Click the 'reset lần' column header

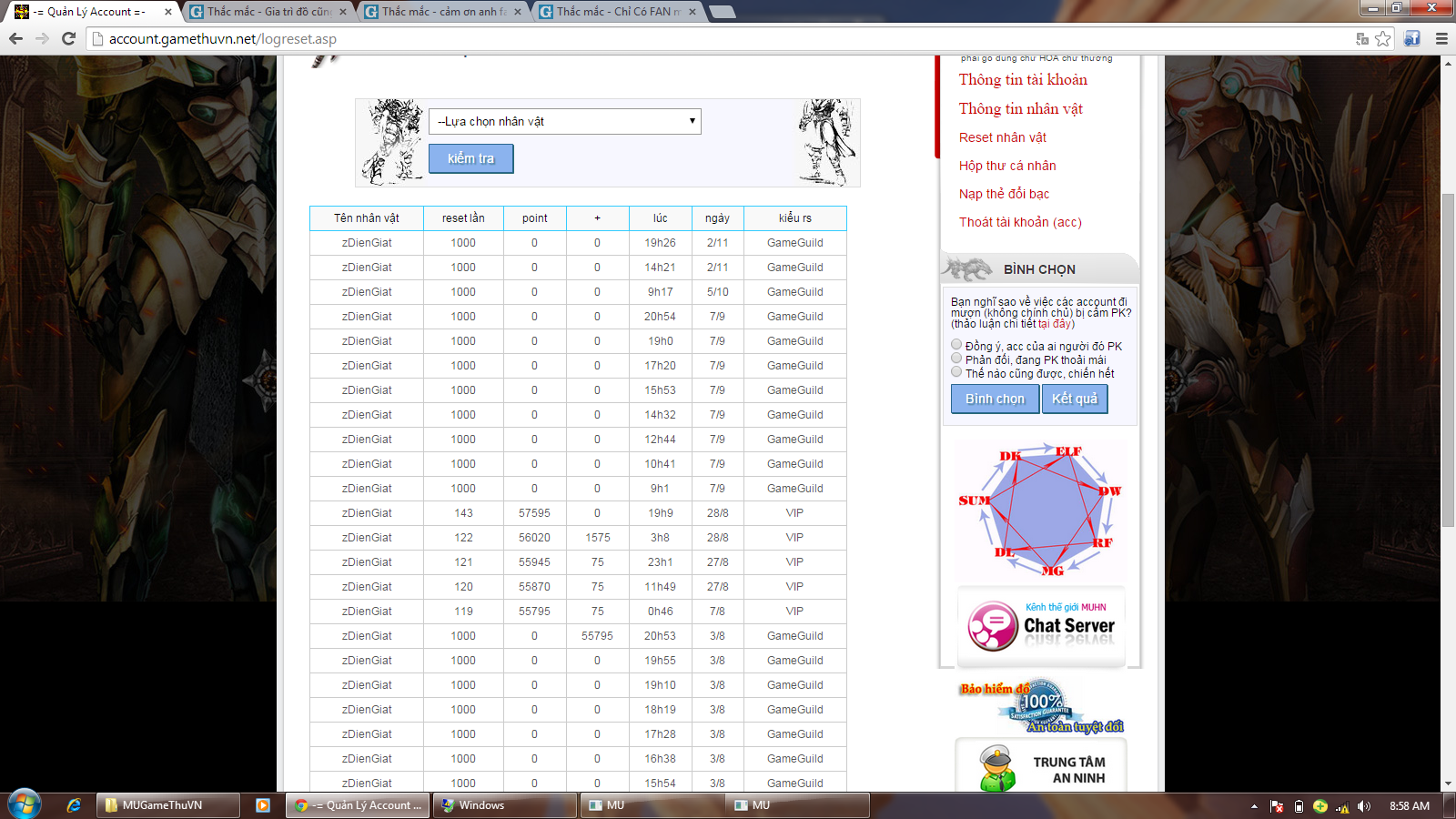pos(463,218)
